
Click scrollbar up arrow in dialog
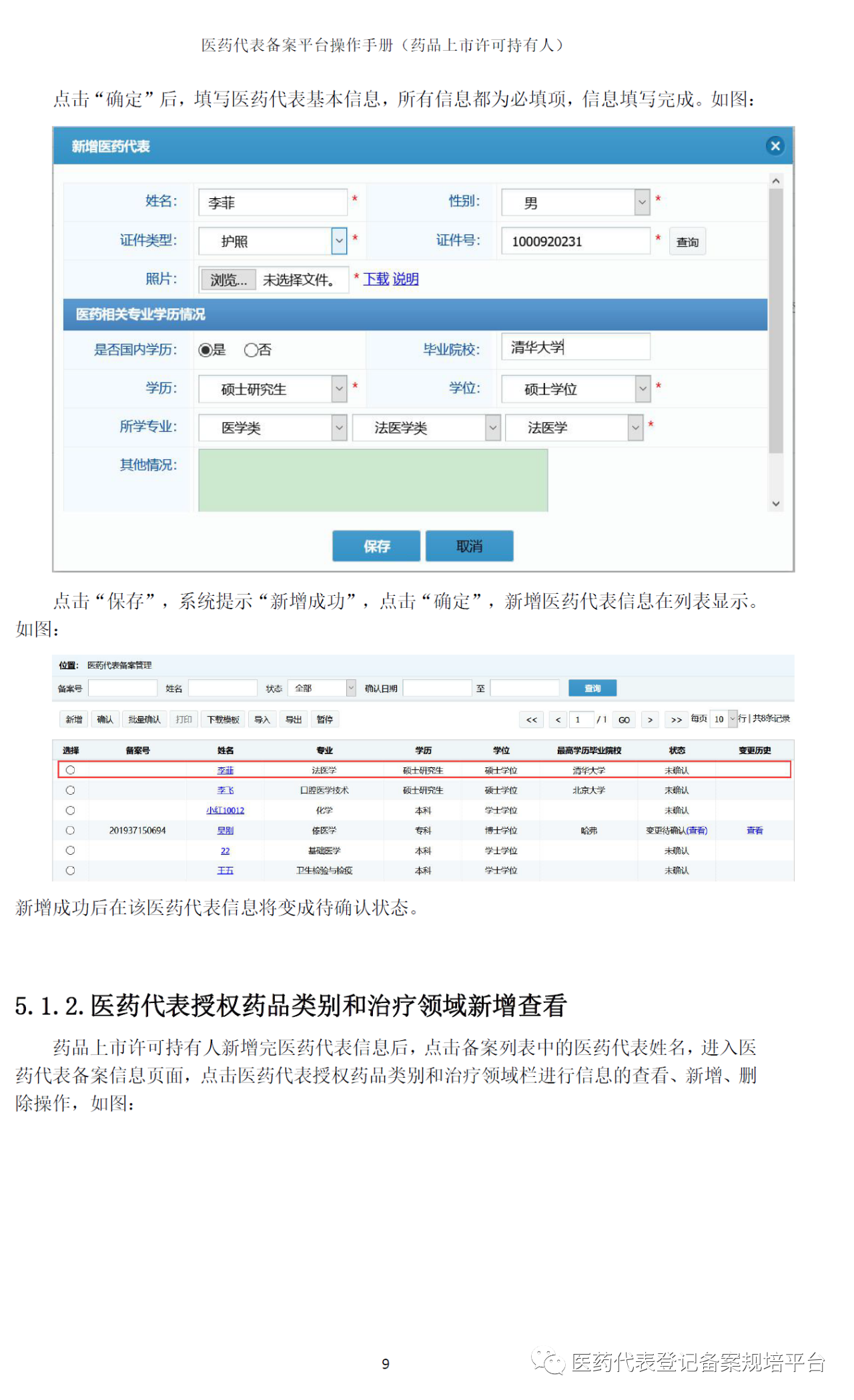[775, 181]
